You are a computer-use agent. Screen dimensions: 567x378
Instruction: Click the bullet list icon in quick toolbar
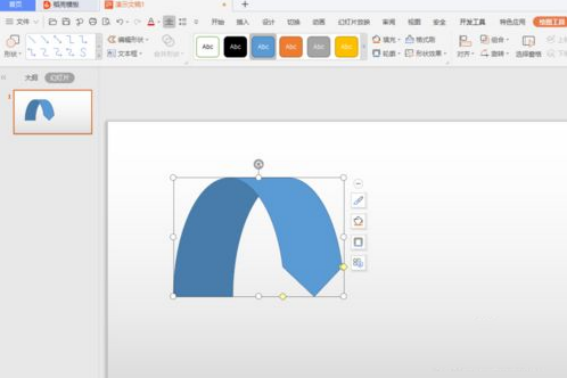(183, 22)
